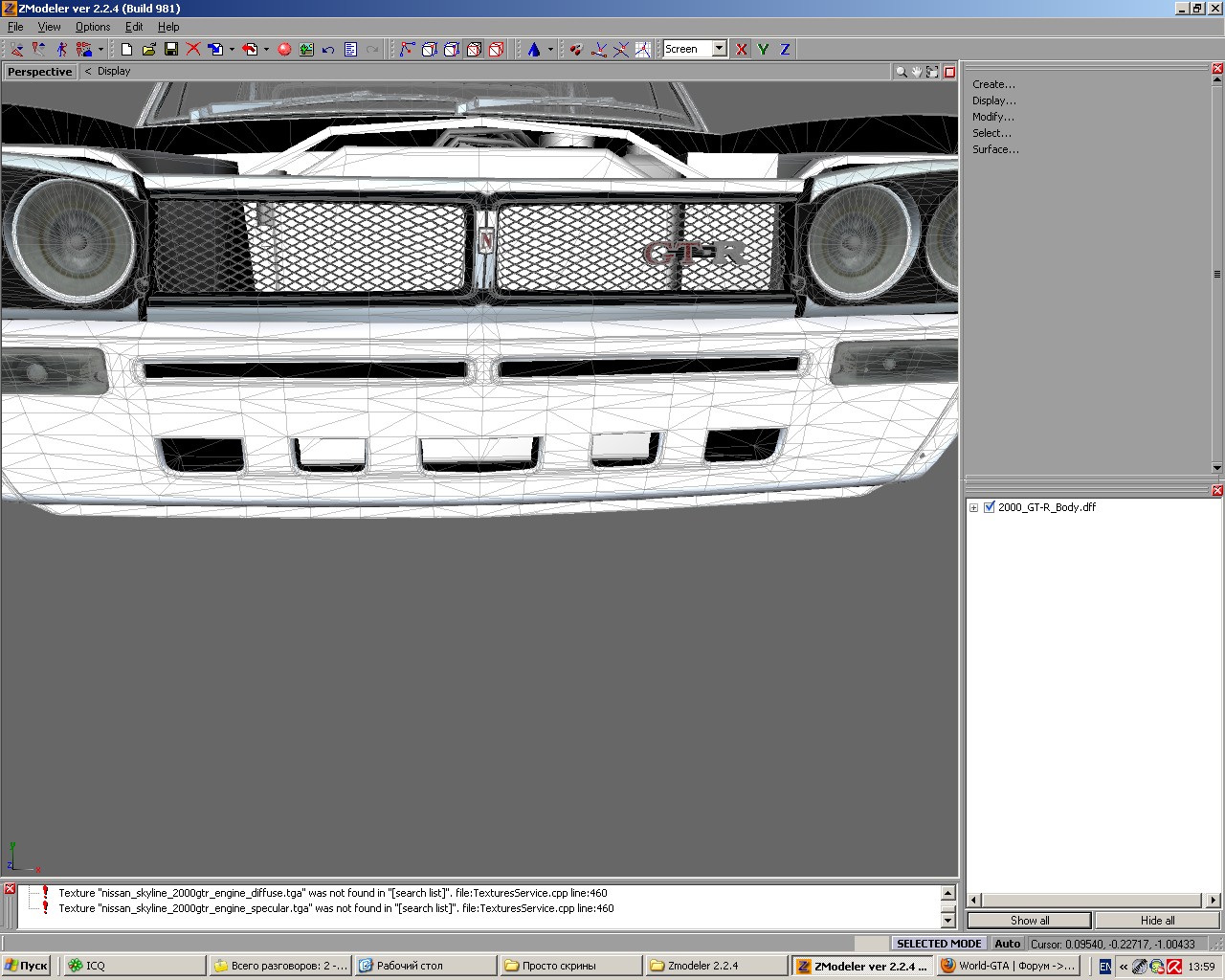Viewport: 1225px width, 980px height.
Task: Toggle SELECTED MODE in status bar
Action: coord(939,944)
